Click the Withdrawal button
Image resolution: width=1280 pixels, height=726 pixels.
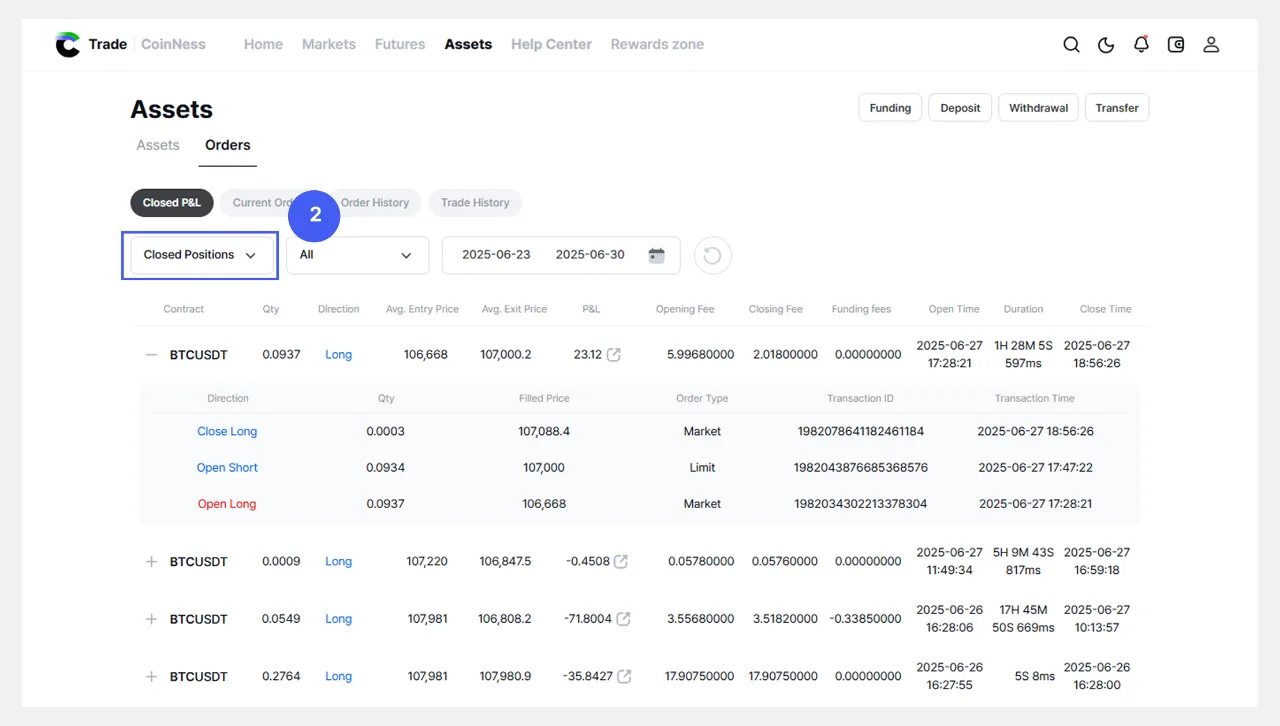[x=1038, y=108]
